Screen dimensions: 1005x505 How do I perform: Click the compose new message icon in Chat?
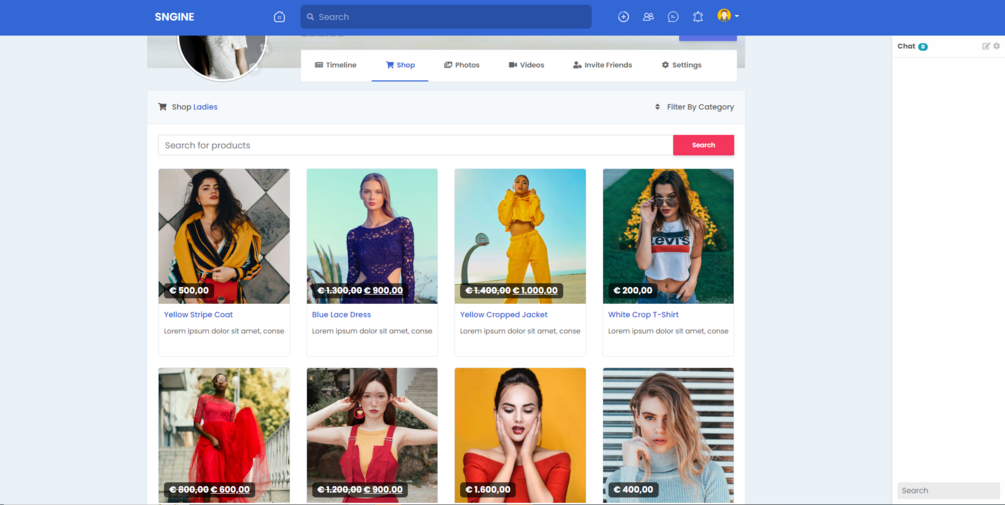point(986,46)
